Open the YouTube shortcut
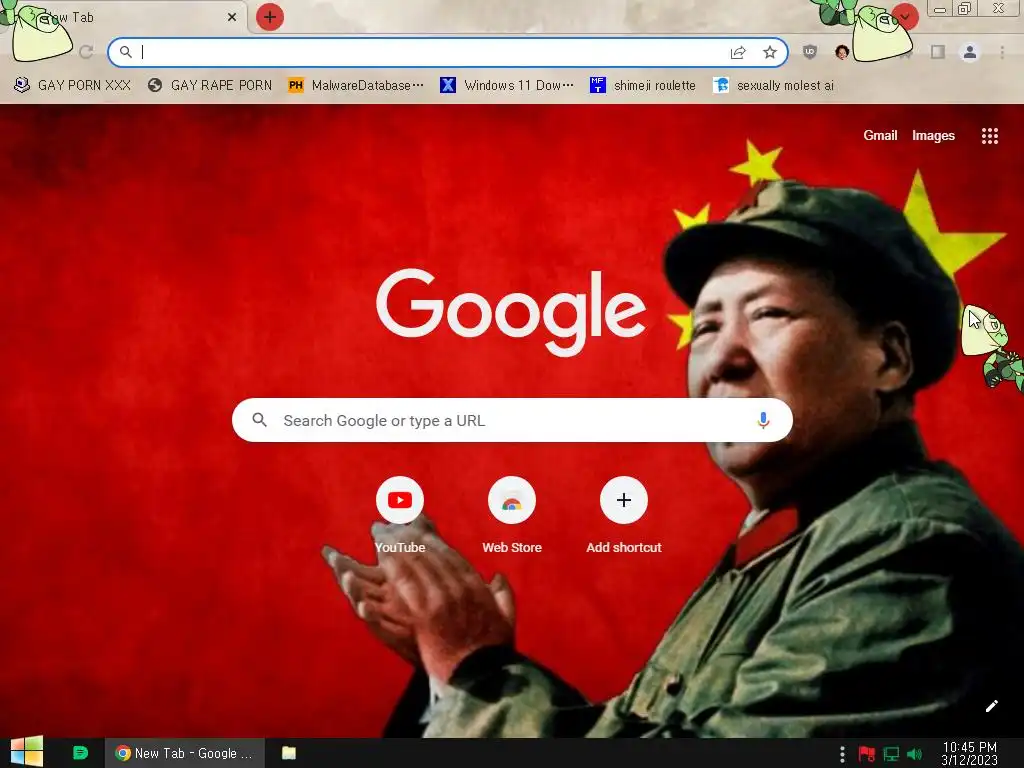Viewport: 1024px width, 768px height. coord(400,516)
